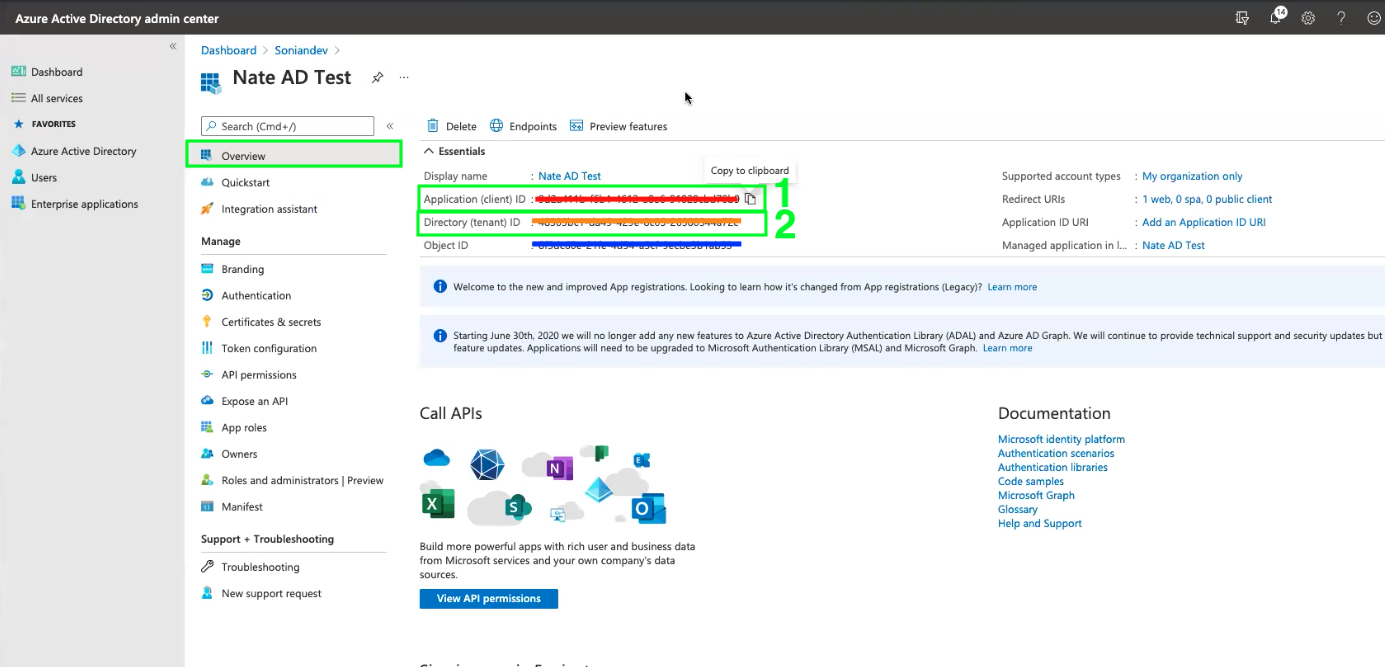This screenshot has width=1385, height=667.
Task: Open Learn more about new App registrations
Action: click(1012, 287)
